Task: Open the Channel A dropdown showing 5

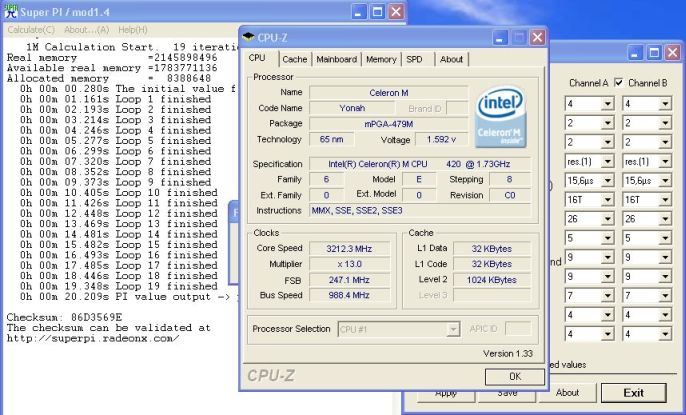Action: click(607, 238)
